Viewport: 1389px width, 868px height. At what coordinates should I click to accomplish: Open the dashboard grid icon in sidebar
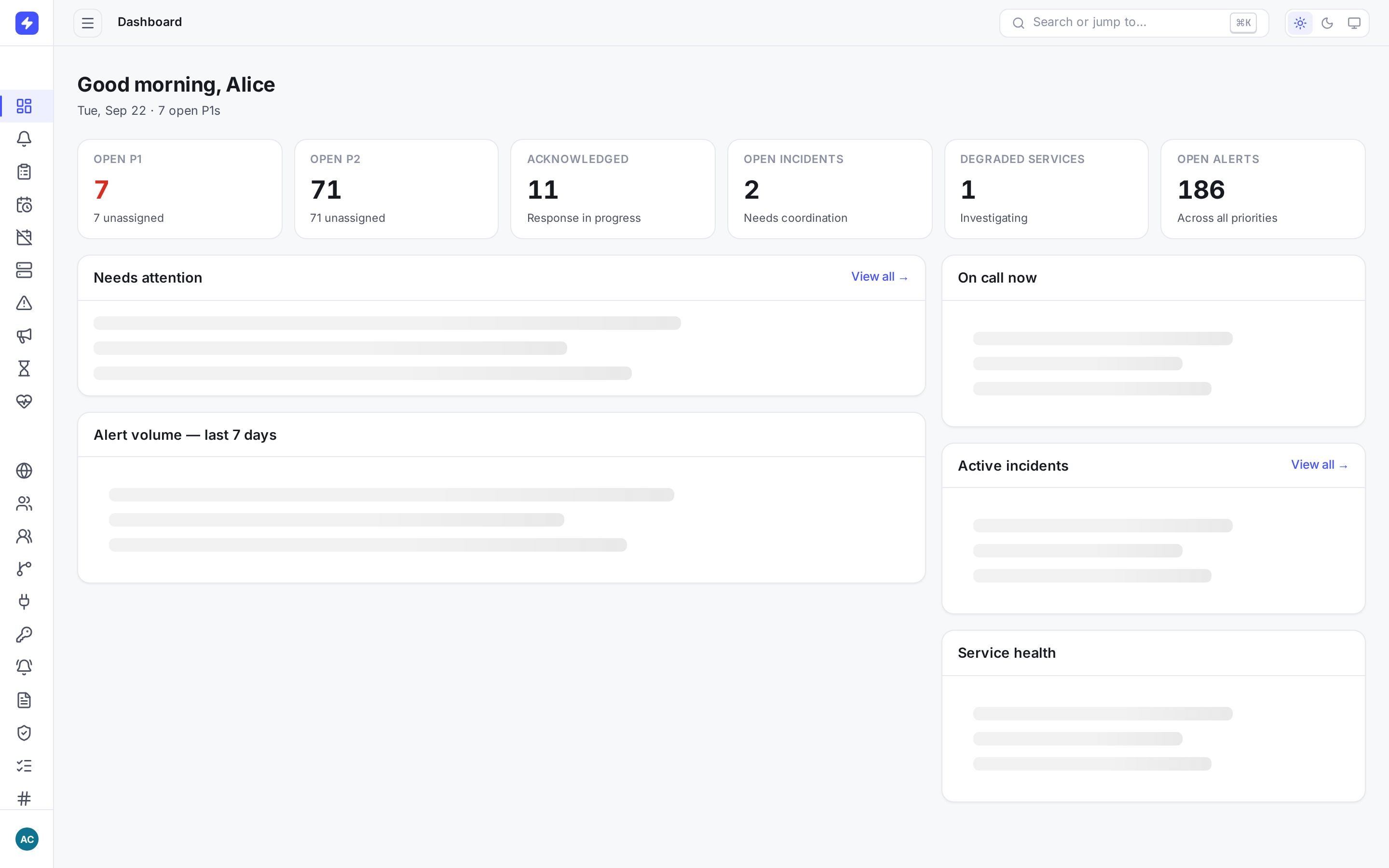(24, 106)
